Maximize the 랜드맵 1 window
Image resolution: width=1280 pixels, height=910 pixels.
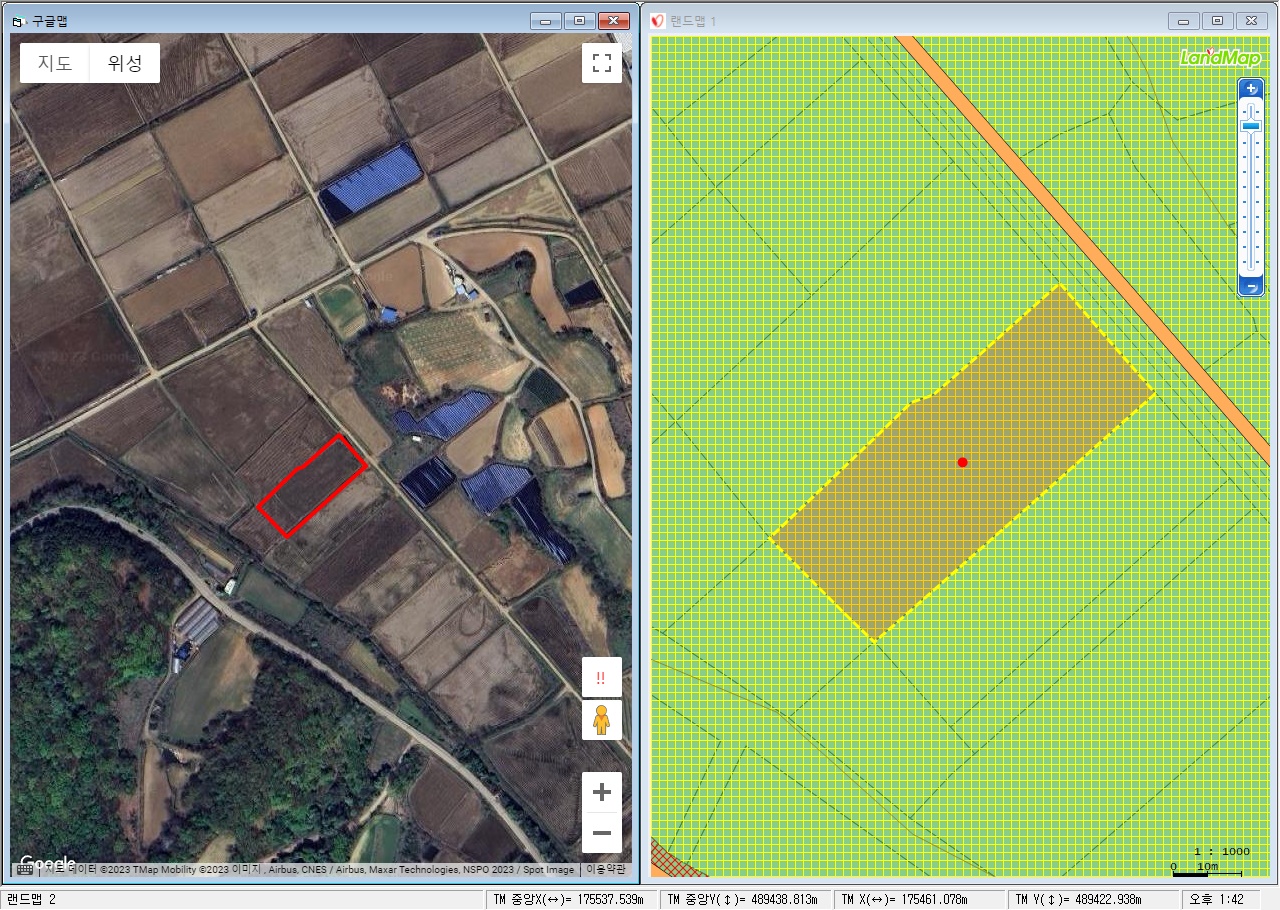click(1218, 21)
